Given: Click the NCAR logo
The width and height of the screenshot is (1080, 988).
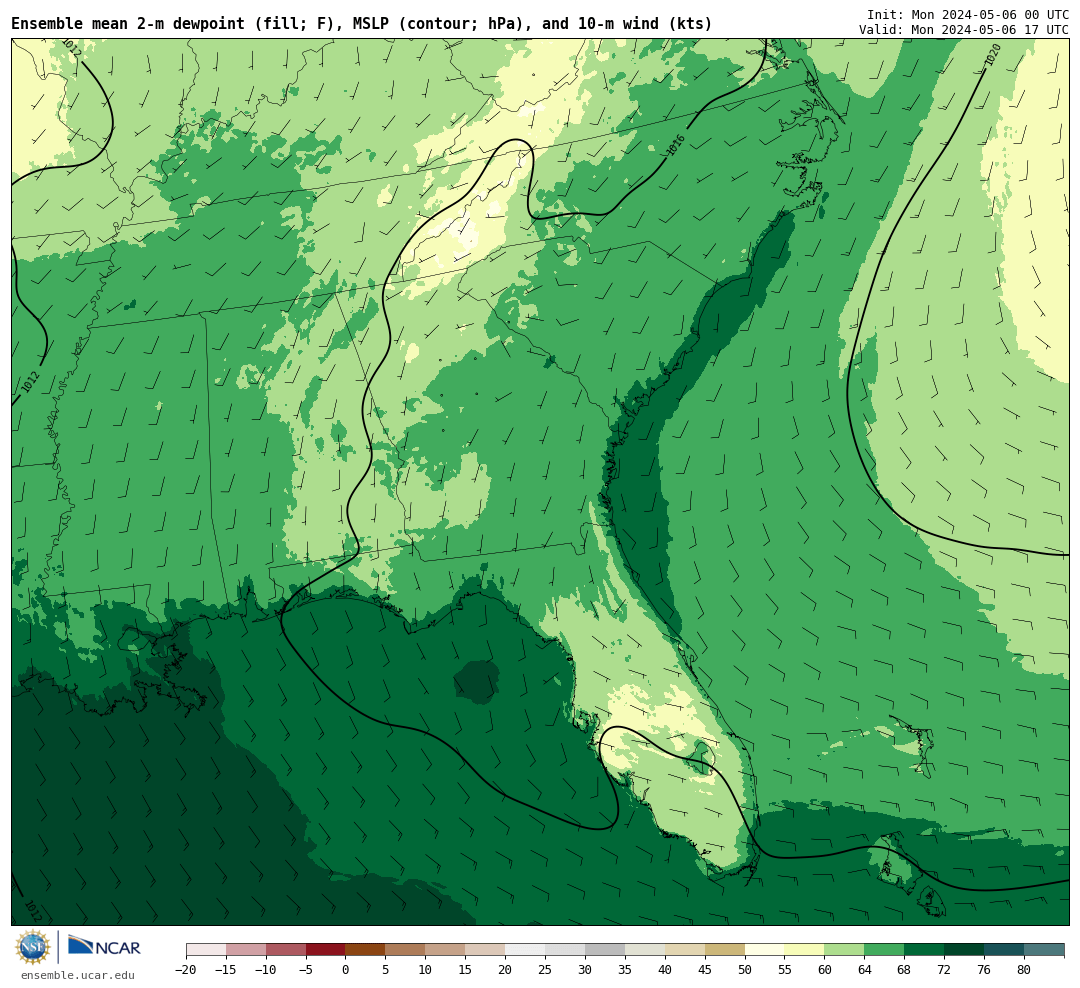Looking at the screenshot, I should tap(104, 947).
